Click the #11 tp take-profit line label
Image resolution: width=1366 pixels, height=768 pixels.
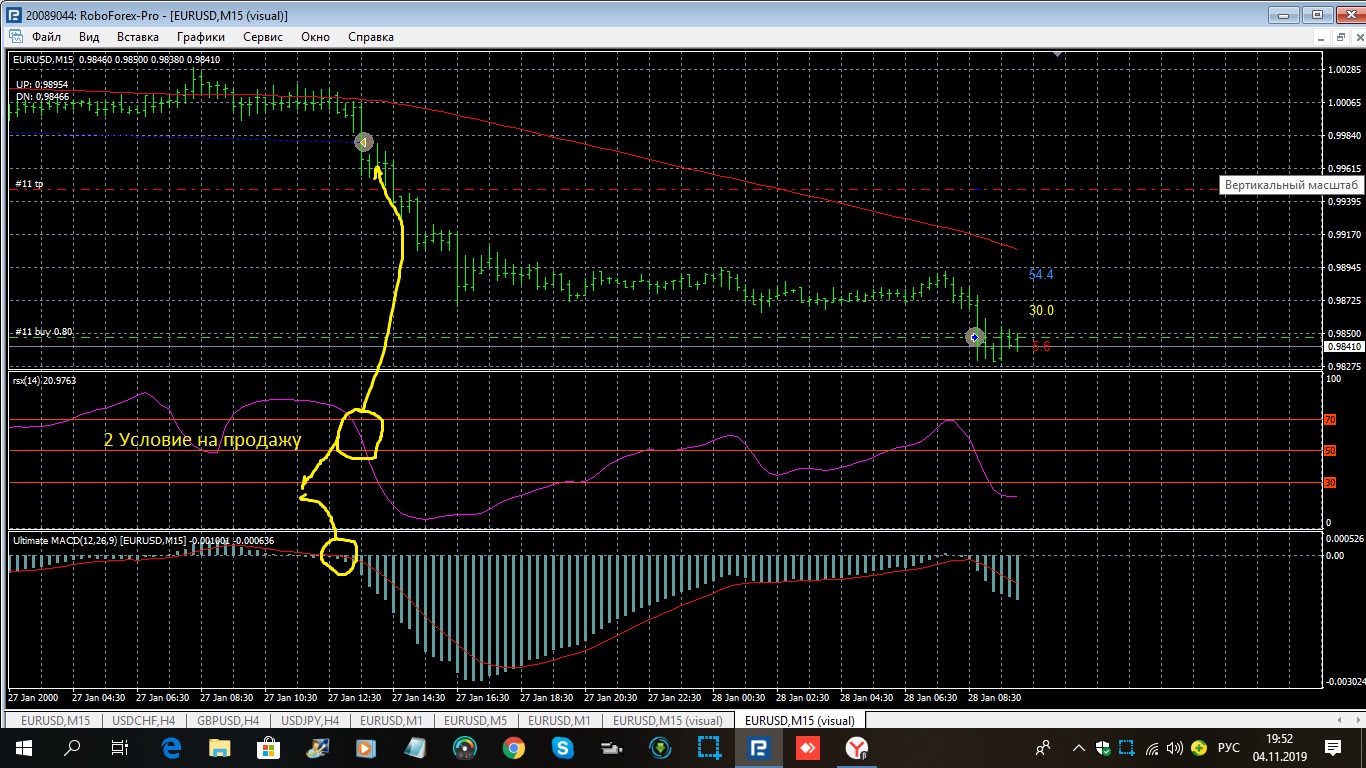29,184
